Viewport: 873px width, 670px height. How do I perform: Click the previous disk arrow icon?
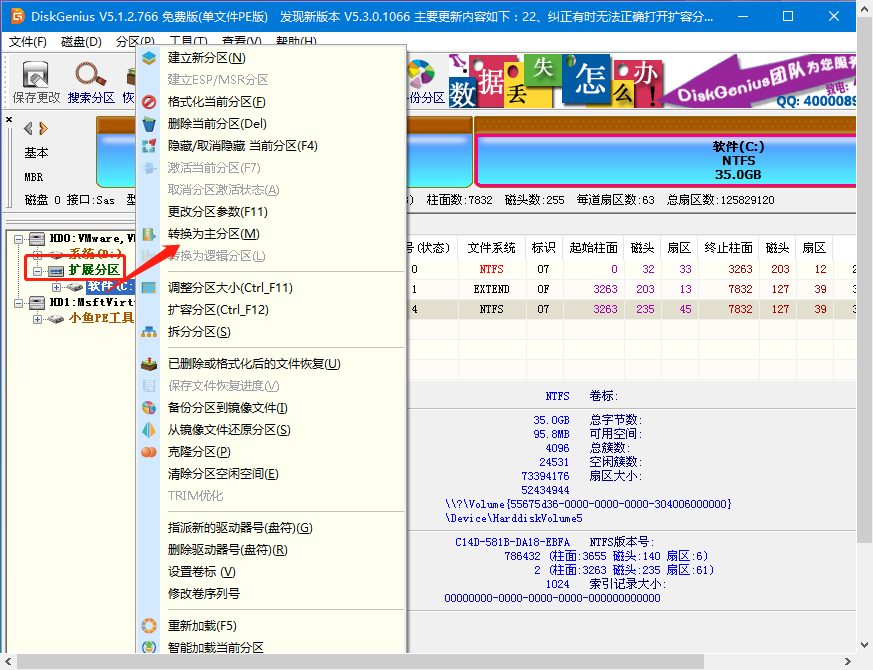[28, 129]
